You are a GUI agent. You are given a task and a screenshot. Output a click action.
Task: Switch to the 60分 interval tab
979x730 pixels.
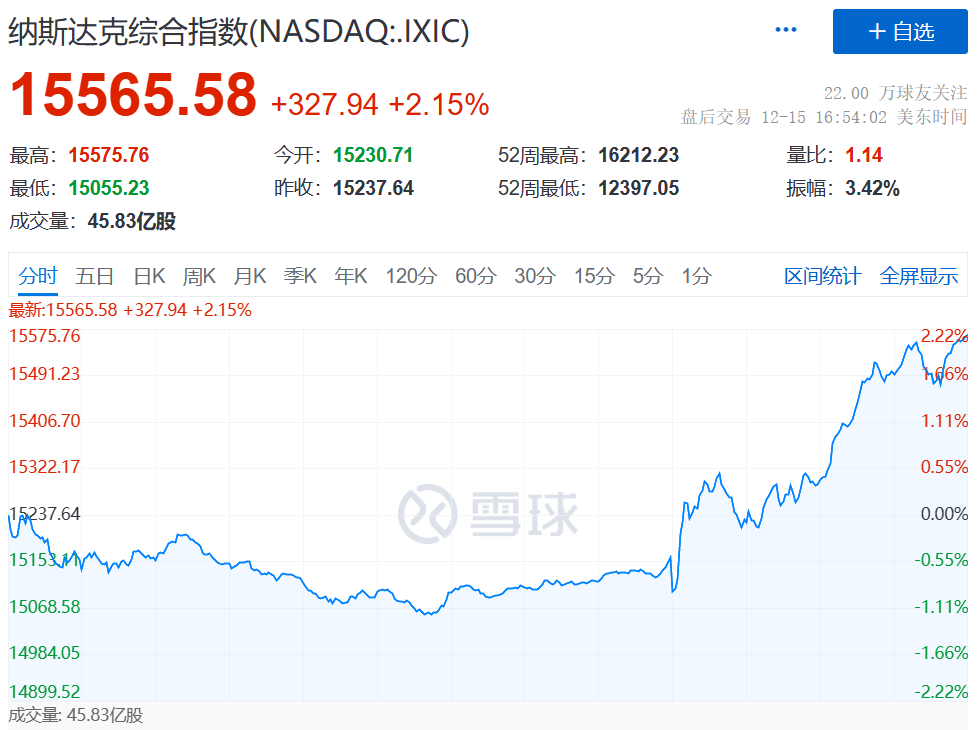pyautogui.click(x=475, y=276)
